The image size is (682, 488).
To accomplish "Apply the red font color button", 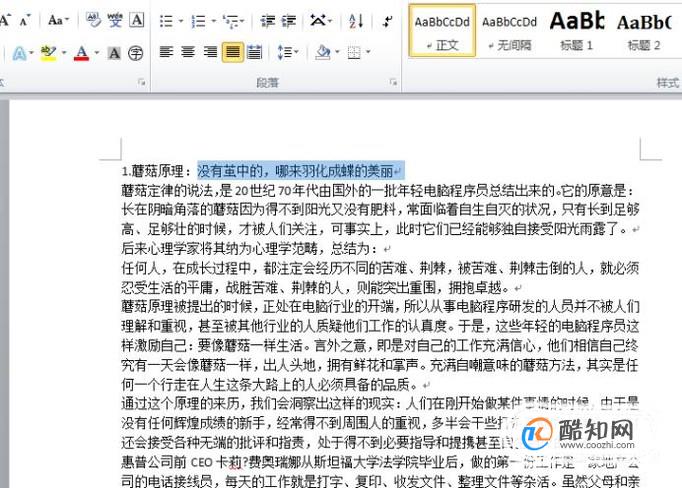I will coord(81,53).
